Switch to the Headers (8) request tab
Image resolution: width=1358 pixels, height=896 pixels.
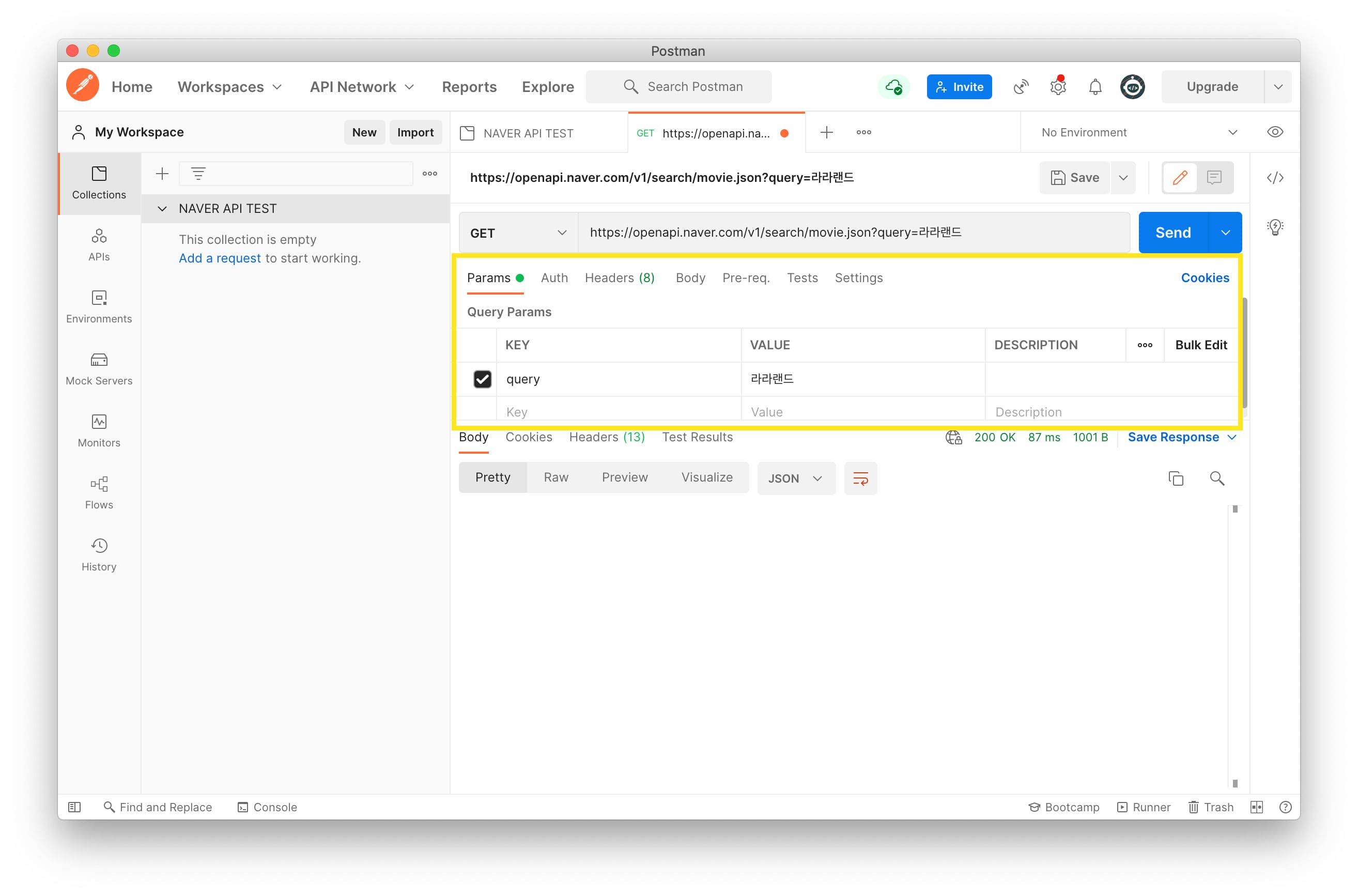619,277
